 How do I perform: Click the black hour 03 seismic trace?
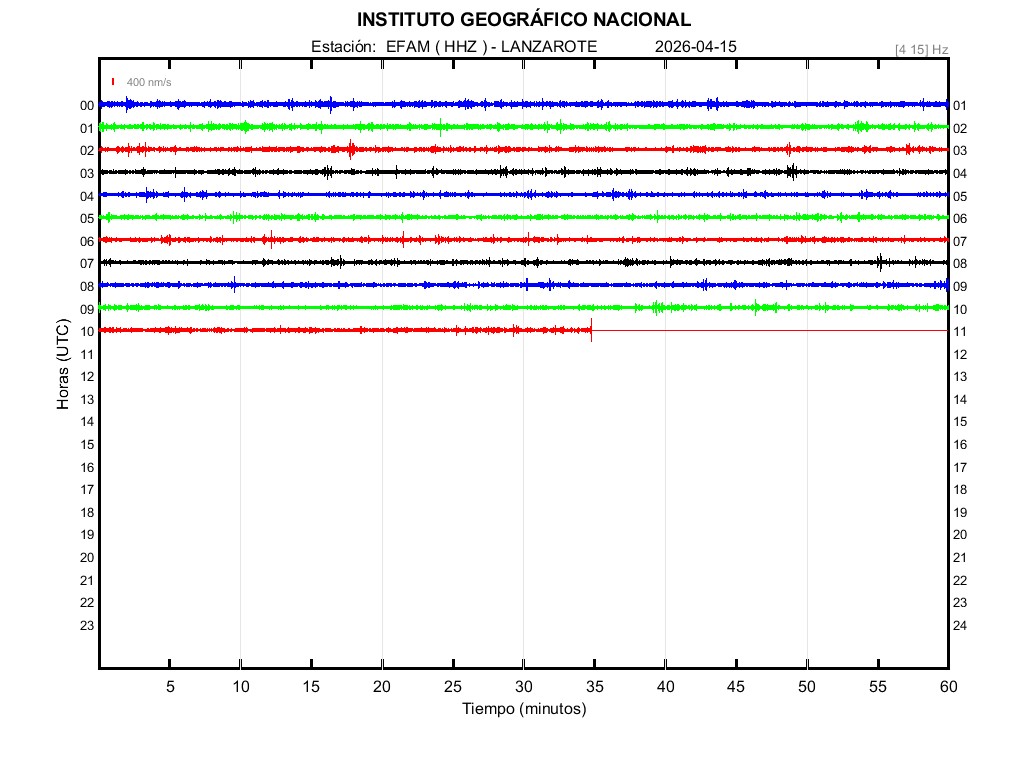(400, 172)
